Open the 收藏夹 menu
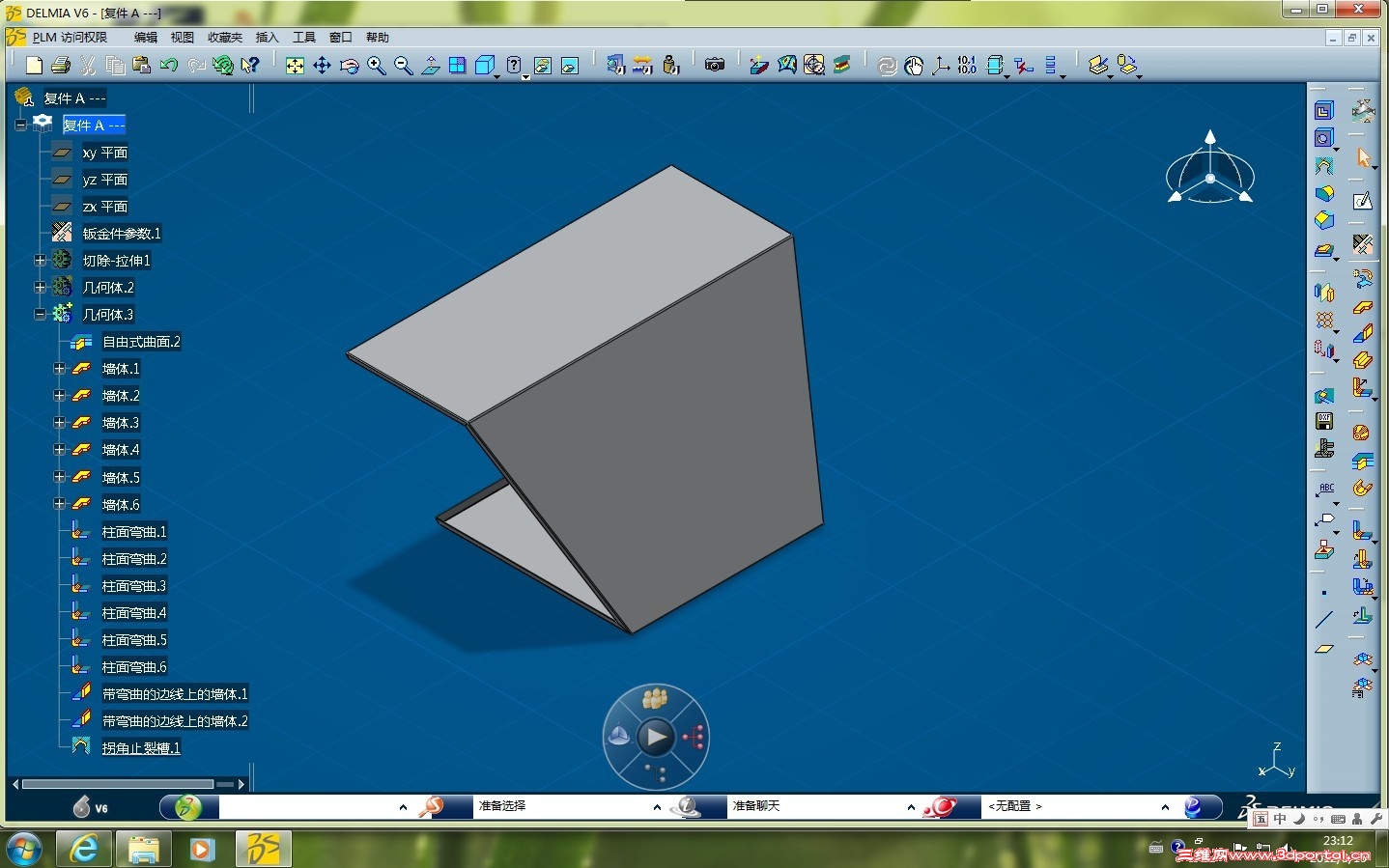 [x=225, y=38]
